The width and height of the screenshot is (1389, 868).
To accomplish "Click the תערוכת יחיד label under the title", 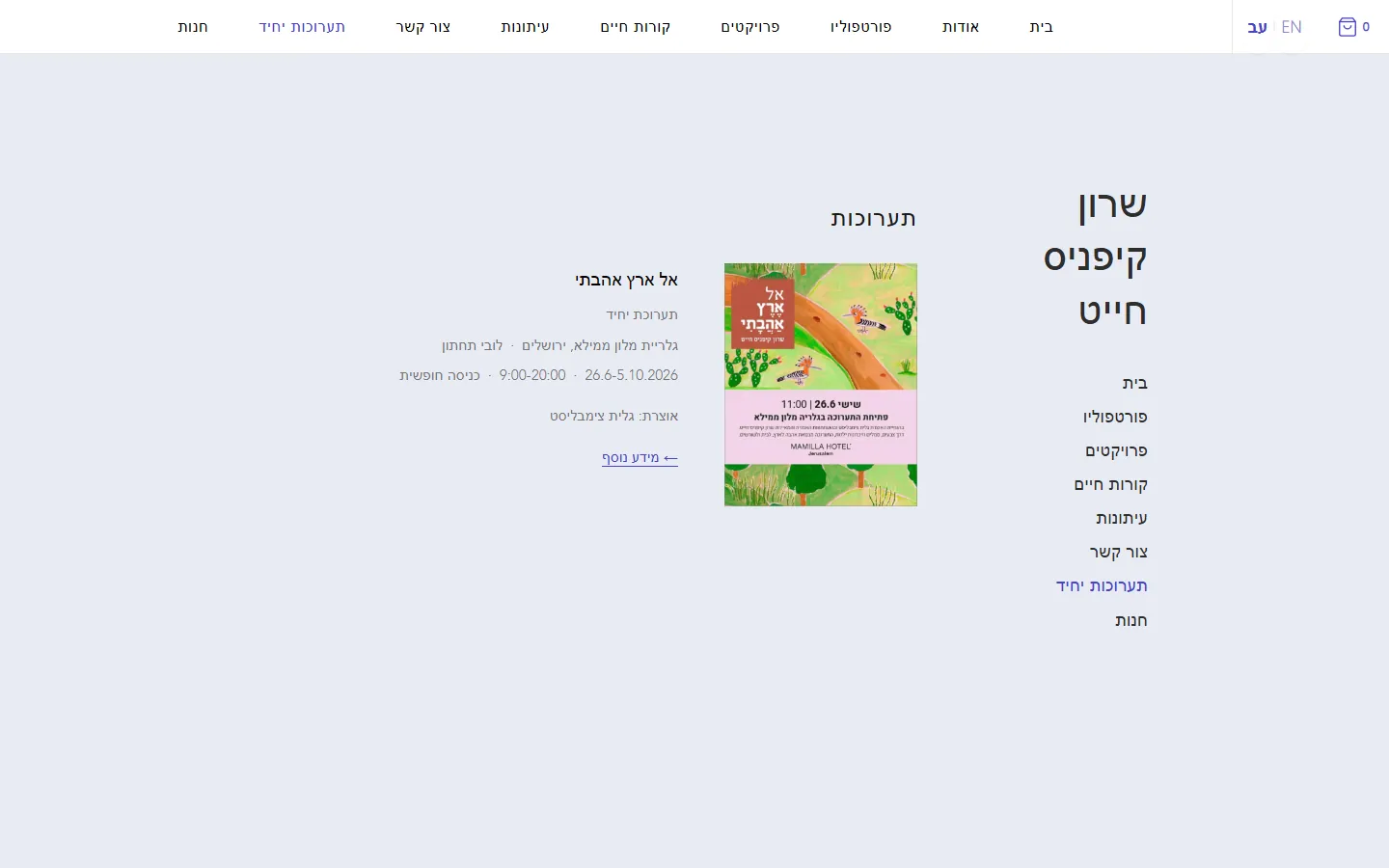I will [642, 314].
